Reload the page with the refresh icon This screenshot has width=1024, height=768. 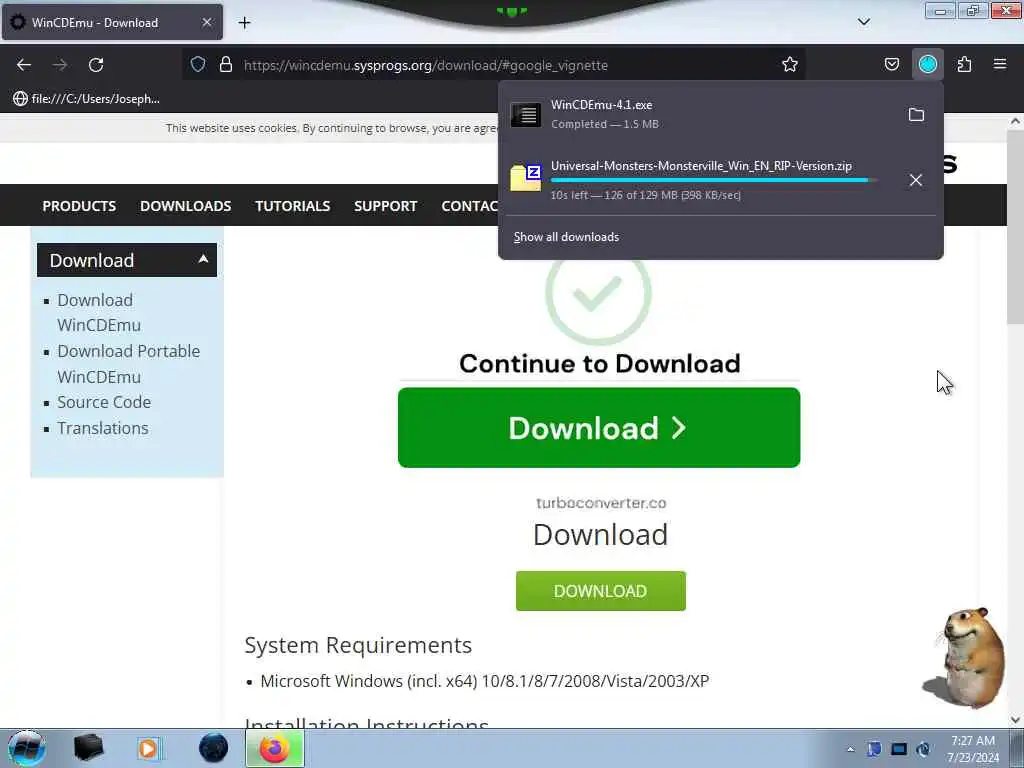(x=96, y=65)
